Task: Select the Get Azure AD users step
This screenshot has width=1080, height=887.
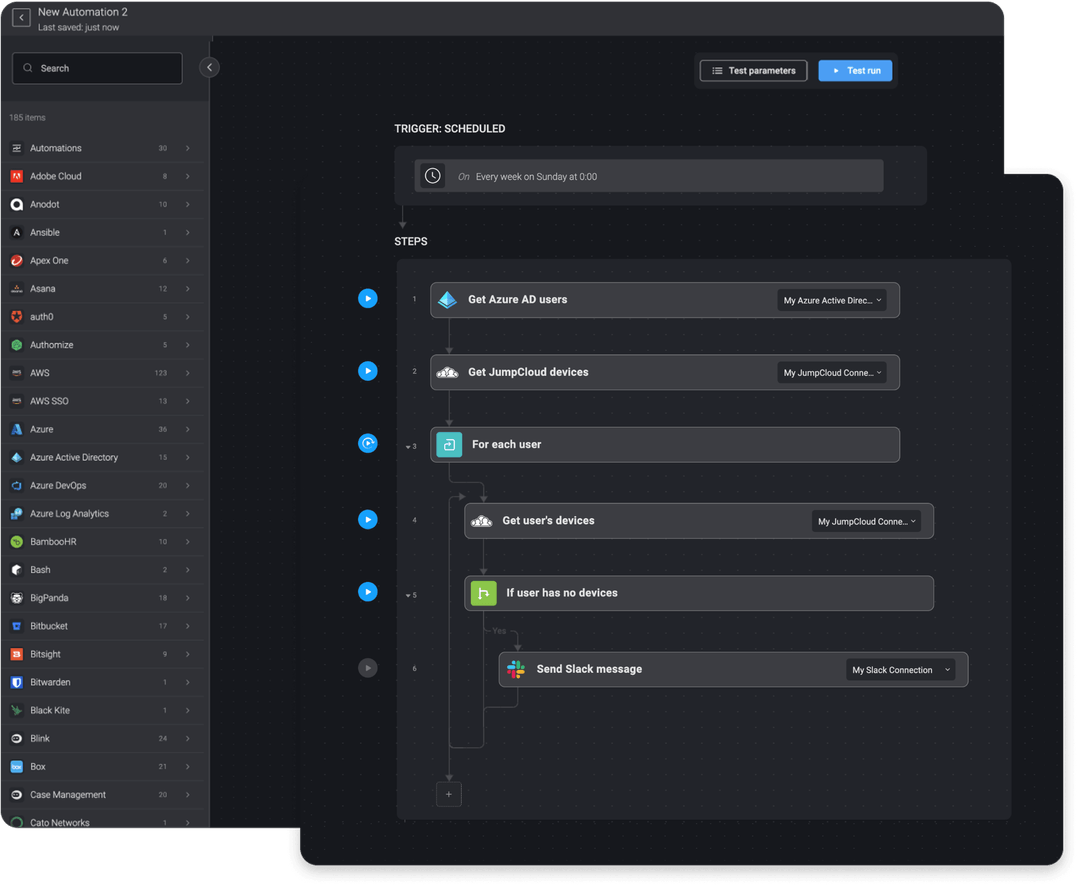Action: 665,300
